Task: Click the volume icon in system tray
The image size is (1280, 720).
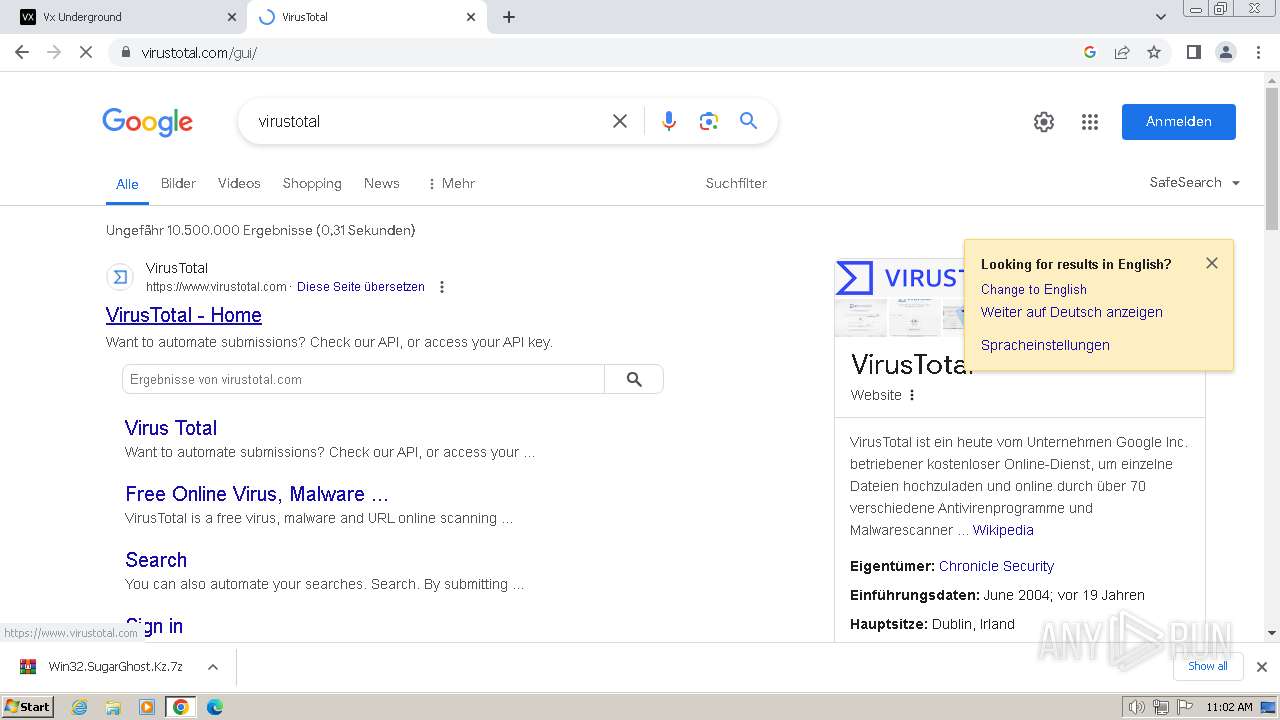Action: click(x=1136, y=707)
